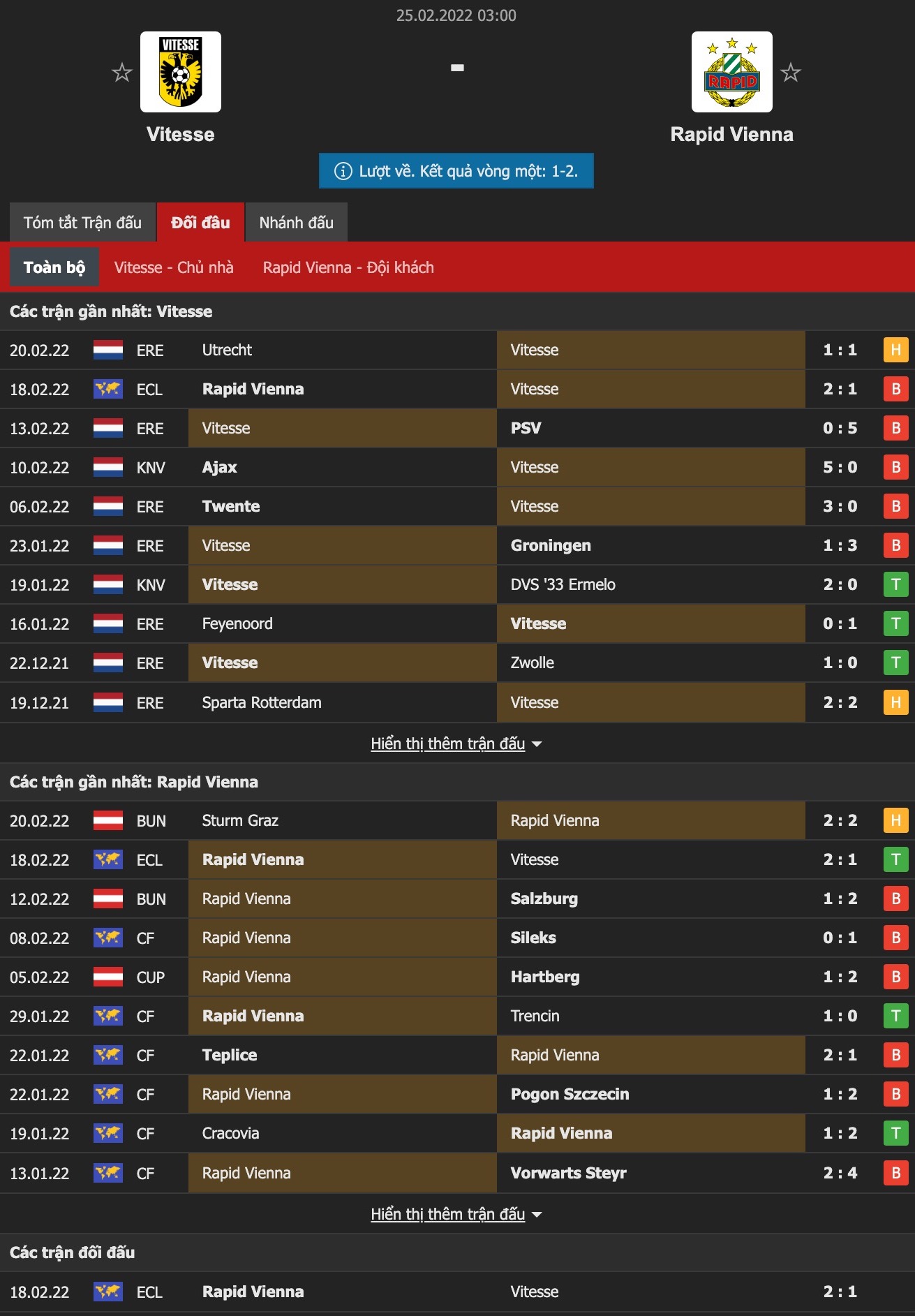Viewport: 915px width, 1316px height.
Task: Click Groningen team name on 23.01.22
Action: tap(551, 545)
